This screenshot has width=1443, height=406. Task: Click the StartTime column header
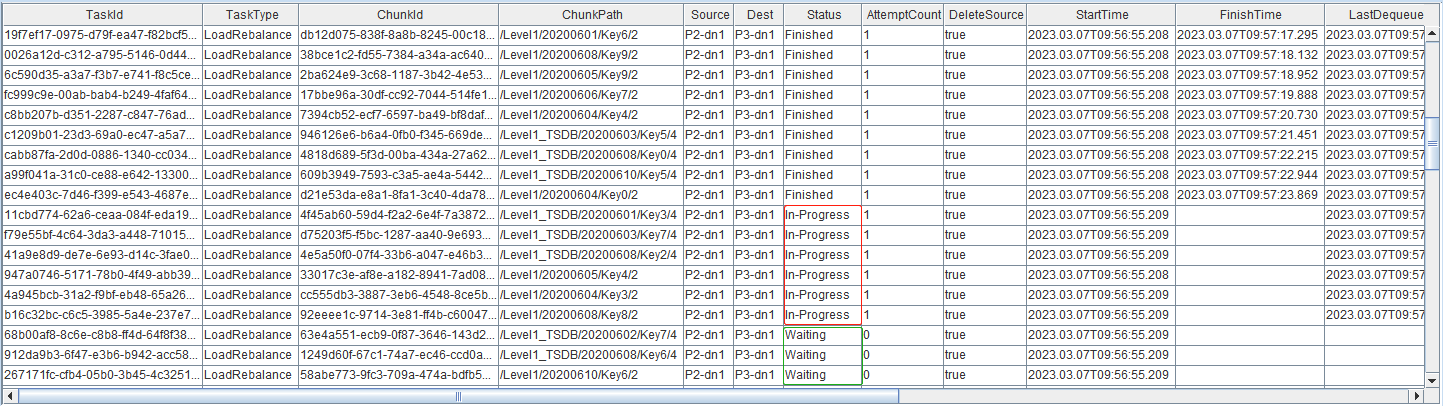tap(1100, 15)
